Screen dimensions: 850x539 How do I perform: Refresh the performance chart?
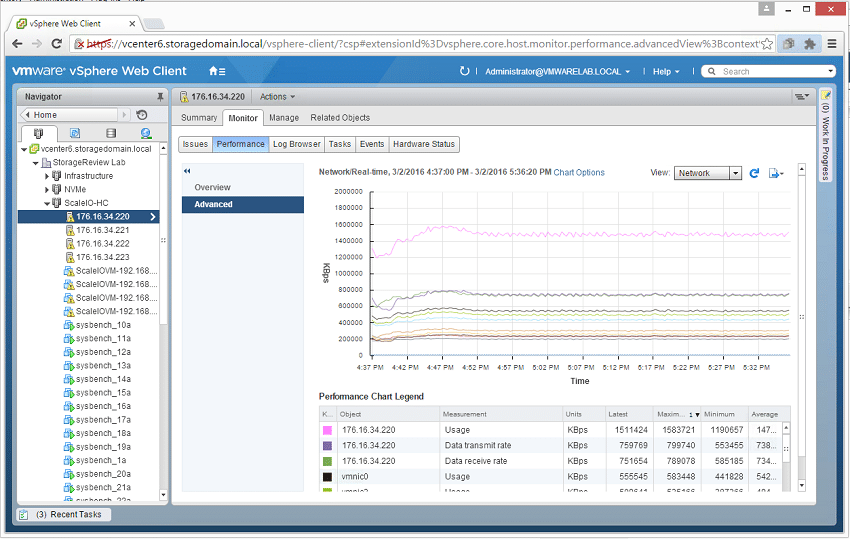(754, 173)
